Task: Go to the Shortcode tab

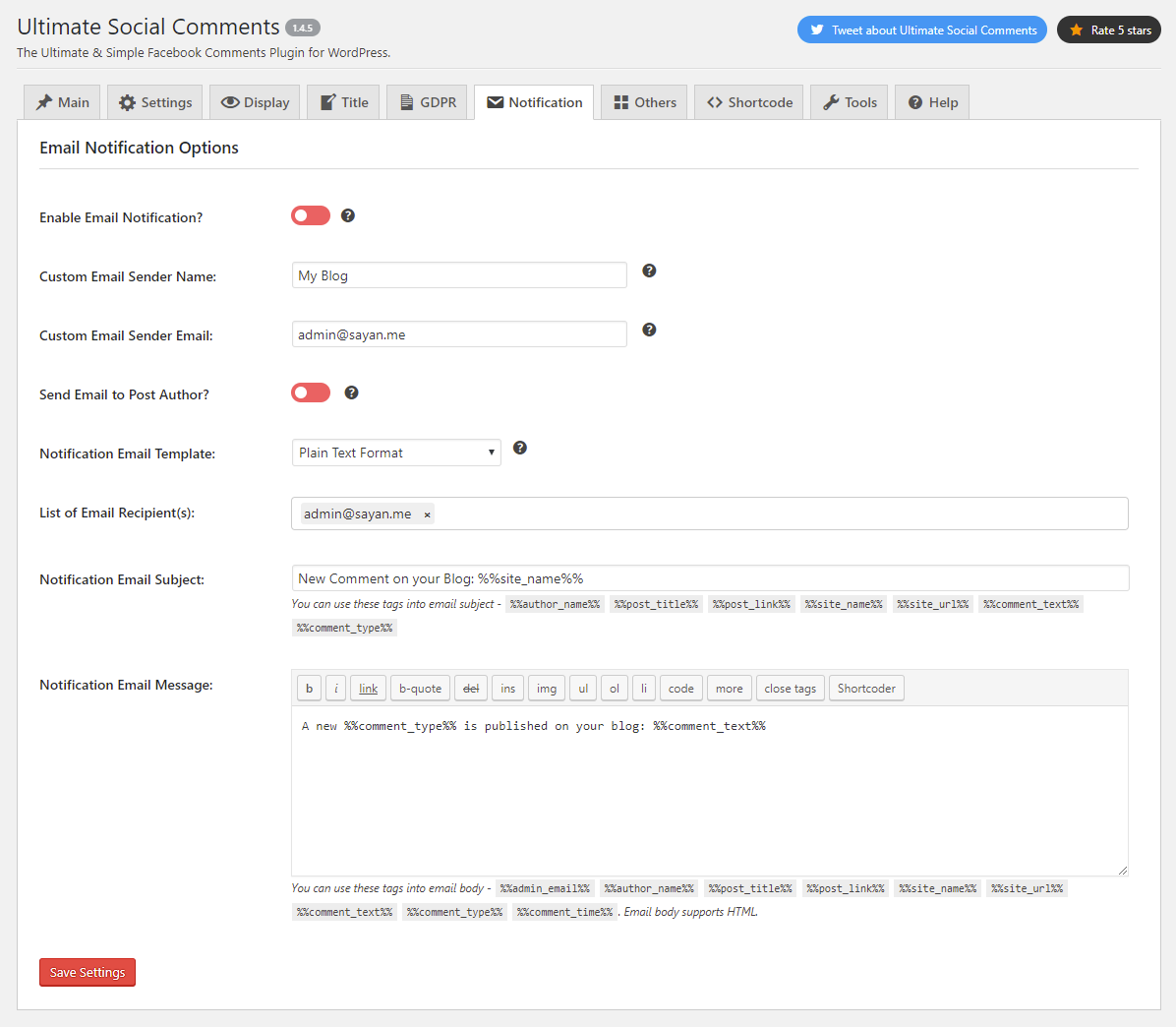Action: (749, 102)
